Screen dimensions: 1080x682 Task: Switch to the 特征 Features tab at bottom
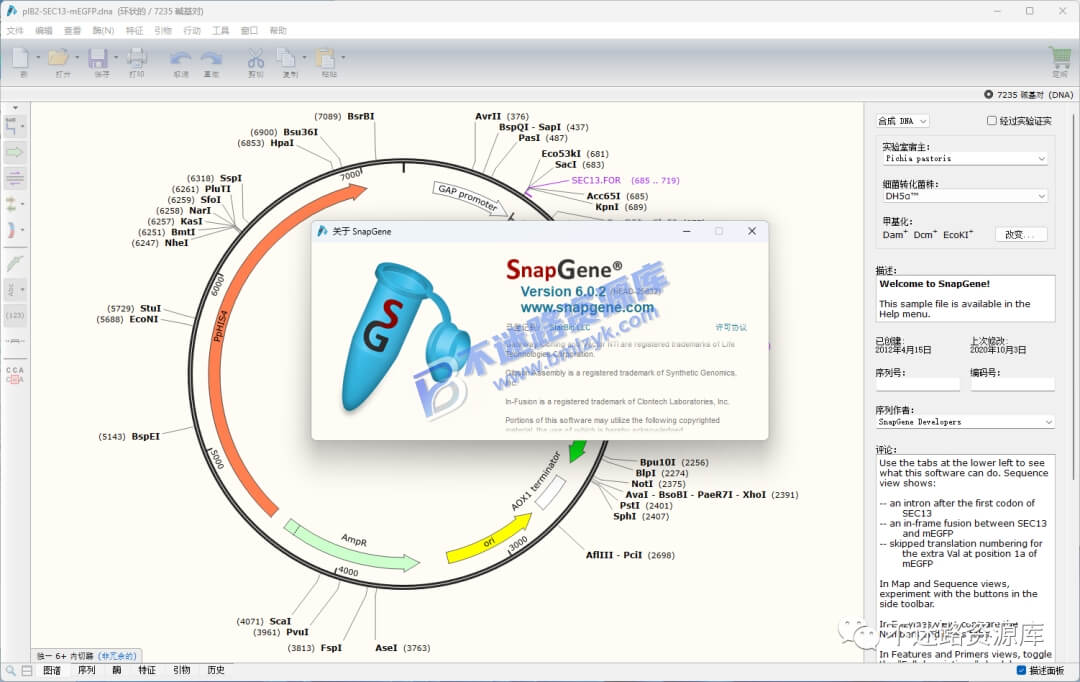coord(147,670)
